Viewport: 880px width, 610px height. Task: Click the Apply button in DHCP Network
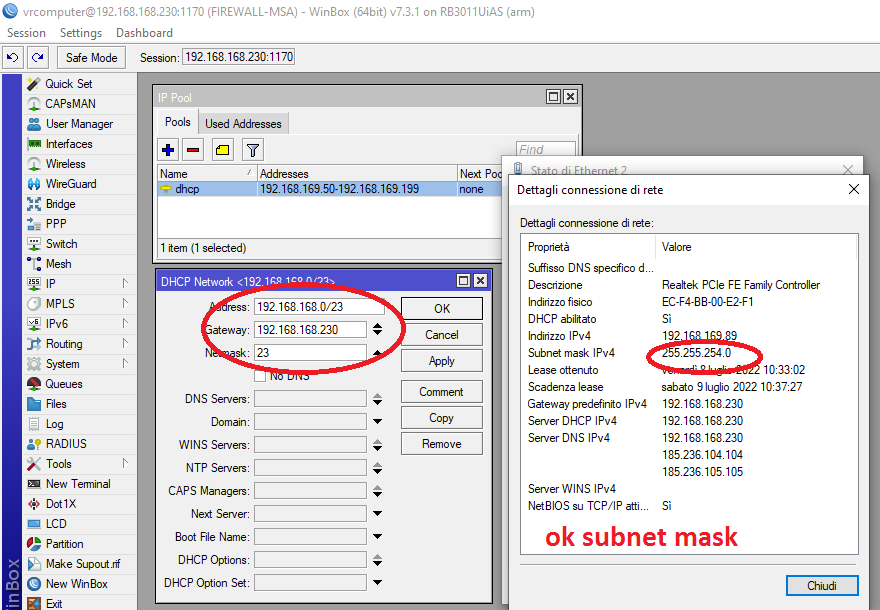[x=442, y=361]
